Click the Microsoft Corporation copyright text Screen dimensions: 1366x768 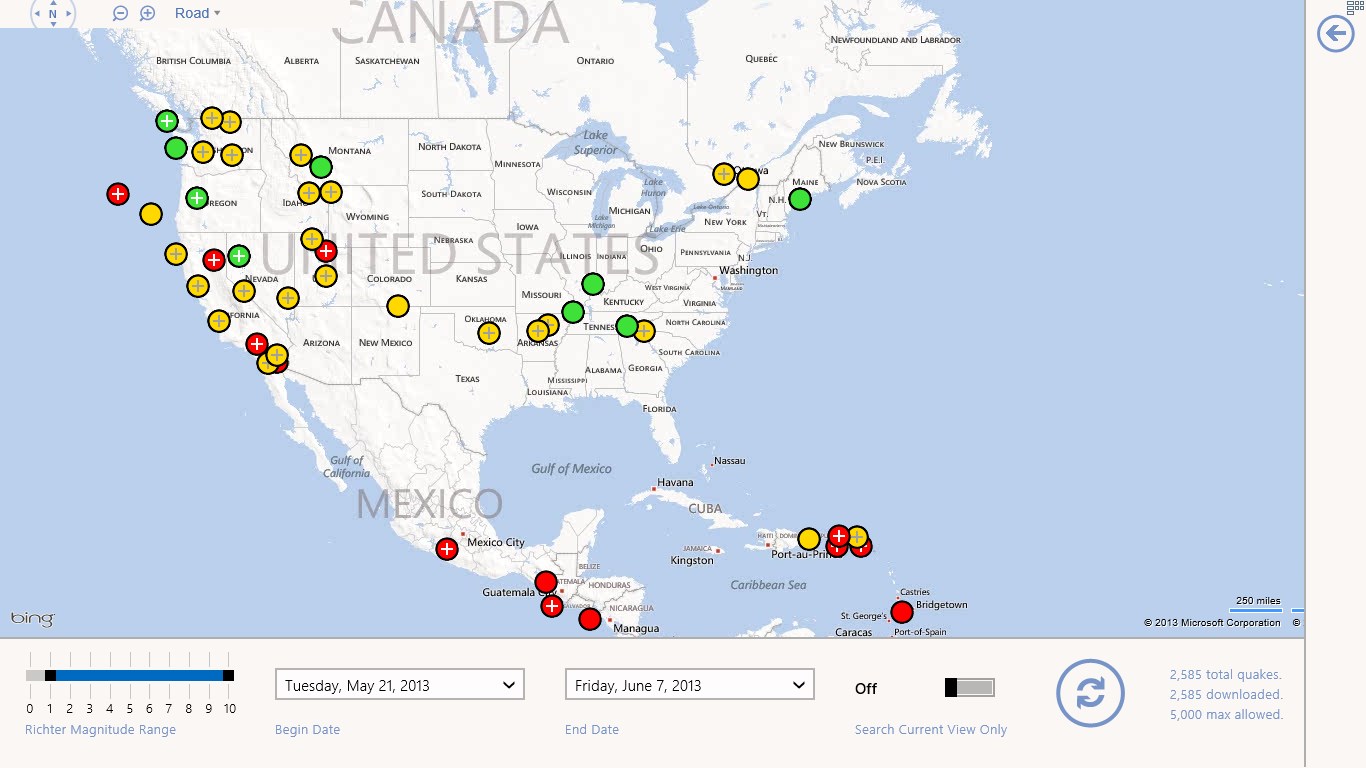pyautogui.click(x=1212, y=623)
